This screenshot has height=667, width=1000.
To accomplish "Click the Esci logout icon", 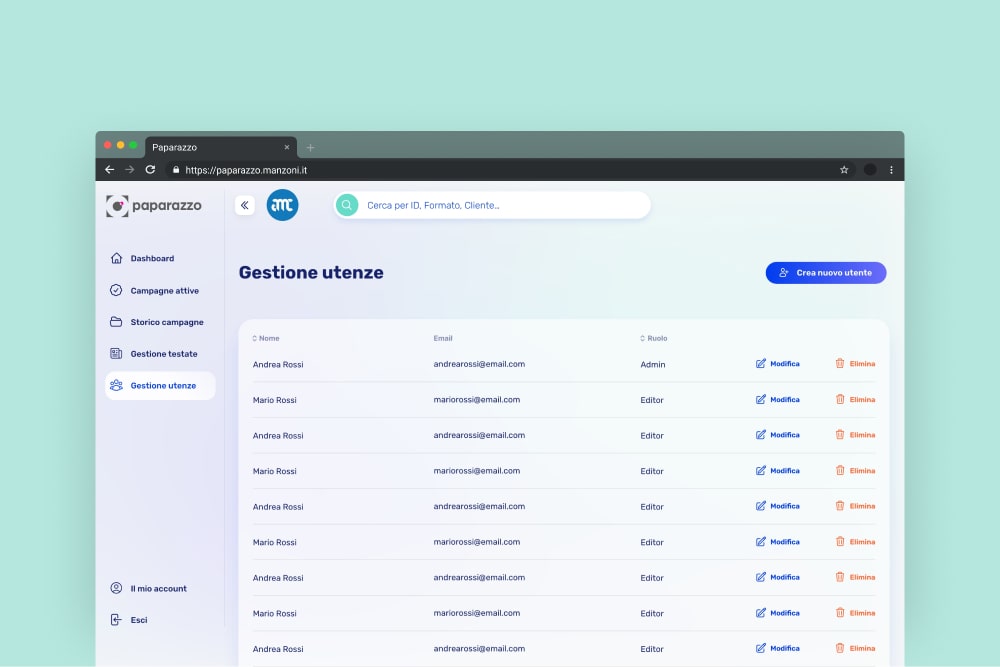I will pos(116,620).
